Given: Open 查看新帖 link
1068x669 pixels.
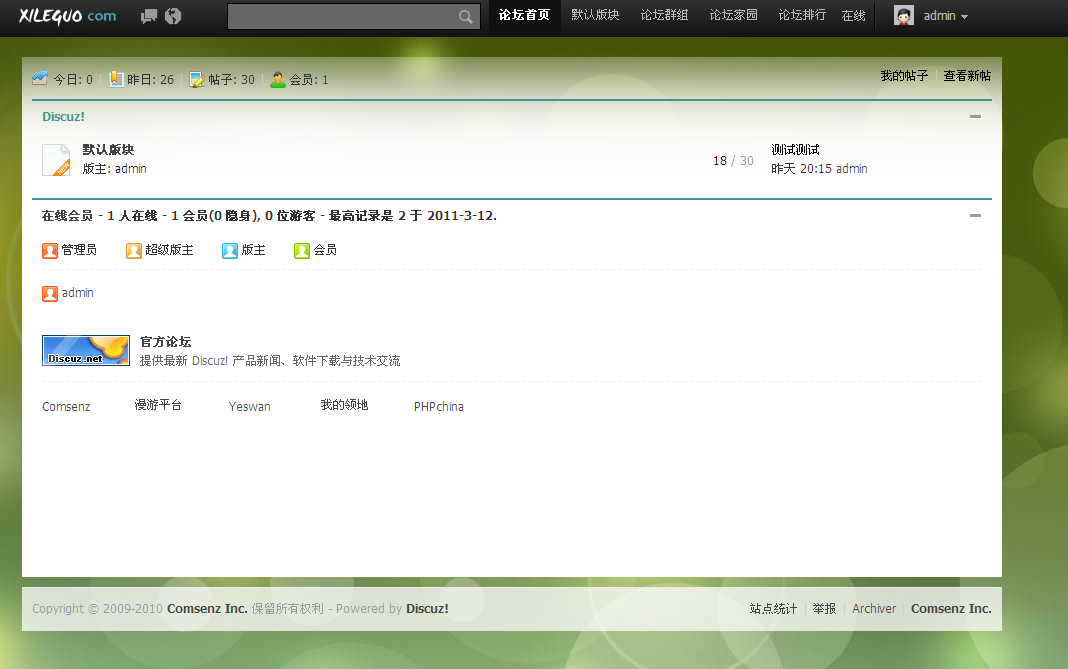Looking at the screenshot, I should pyautogui.click(x=967, y=76).
